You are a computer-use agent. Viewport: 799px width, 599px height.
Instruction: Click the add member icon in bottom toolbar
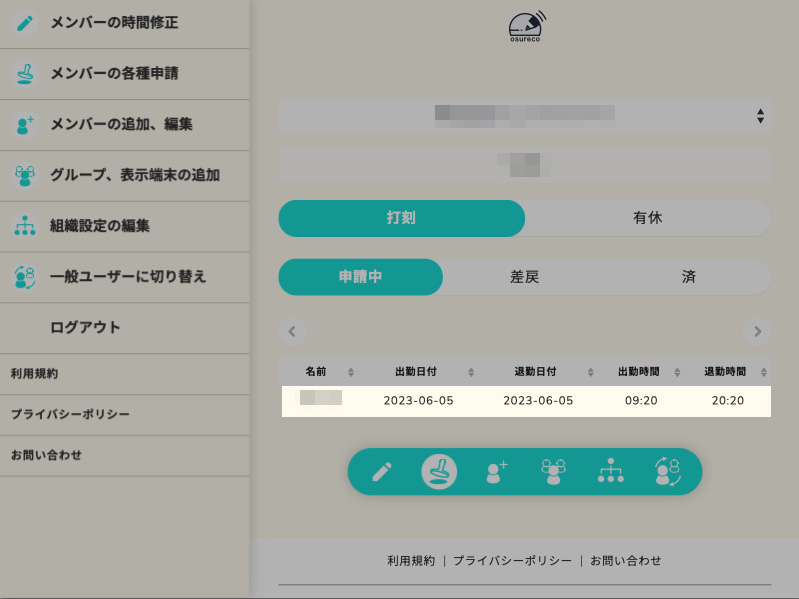pyautogui.click(x=497, y=472)
